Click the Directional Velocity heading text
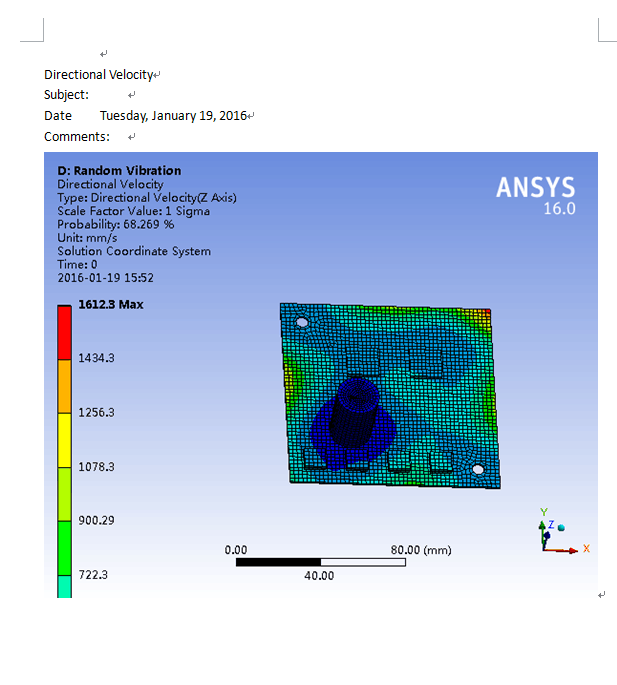617x685 pixels. pyautogui.click(x=98, y=75)
